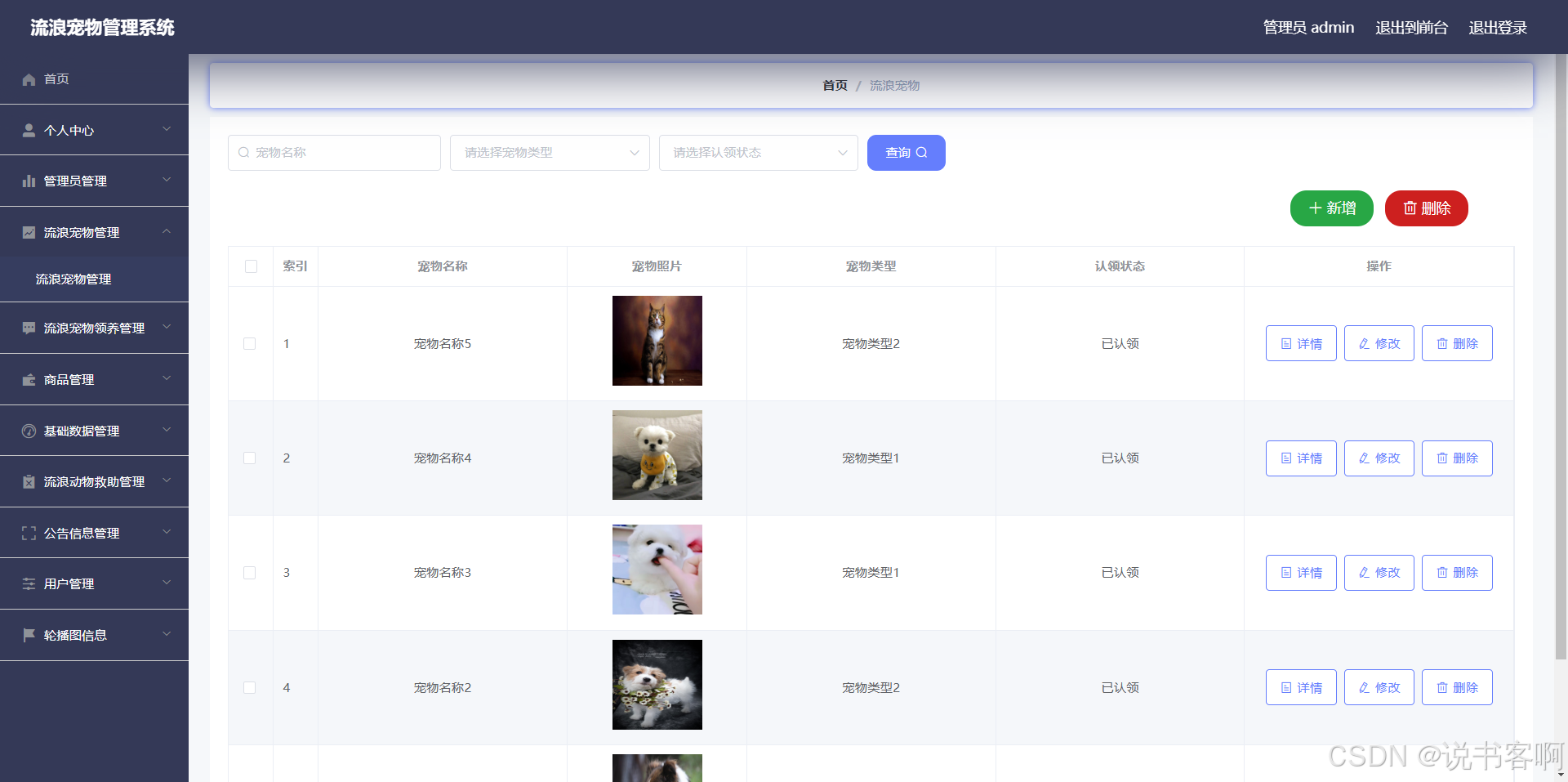Check the checkbox for row 宠物名称3
The height and width of the screenshot is (782, 1568).
pyautogui.click(x=250, y=573)
